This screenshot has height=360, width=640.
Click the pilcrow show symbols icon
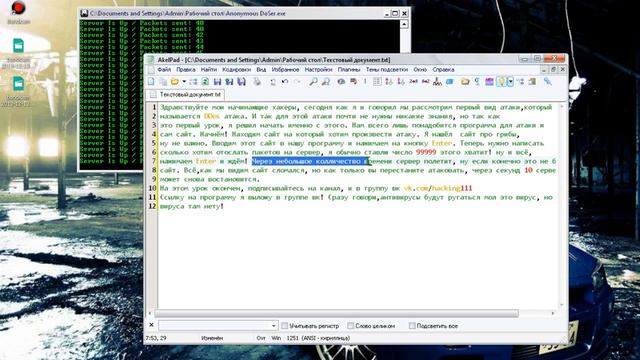tap(477, 82)
